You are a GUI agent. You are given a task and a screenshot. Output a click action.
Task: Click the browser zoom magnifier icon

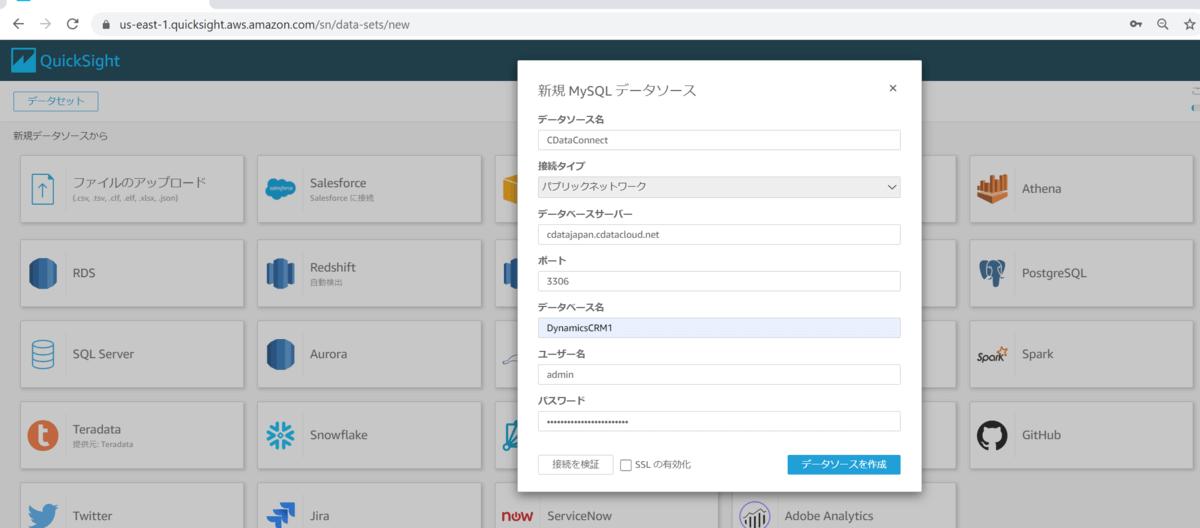click(1162, 23)
